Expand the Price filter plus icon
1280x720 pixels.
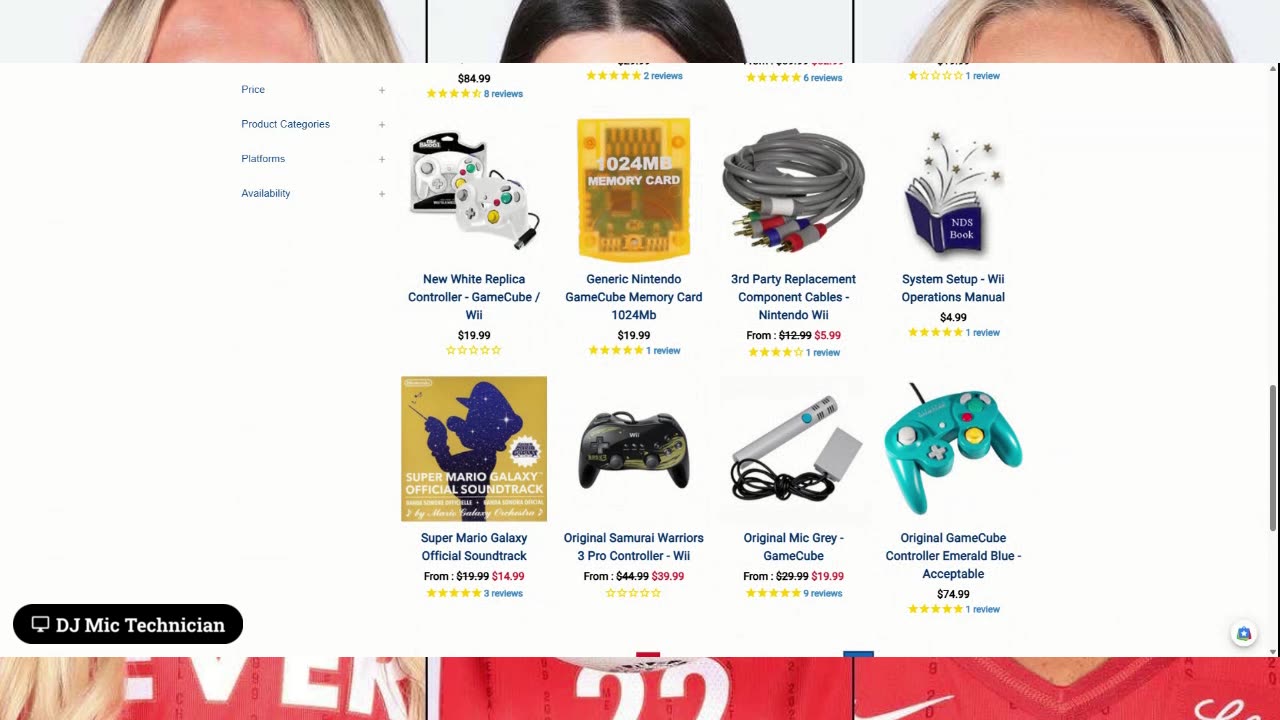click(x=382, y=90)
